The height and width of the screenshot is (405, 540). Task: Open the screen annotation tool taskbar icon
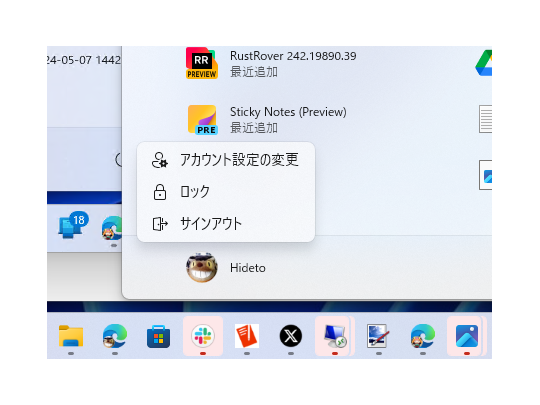pyautogui.click(x=378, y=336)
